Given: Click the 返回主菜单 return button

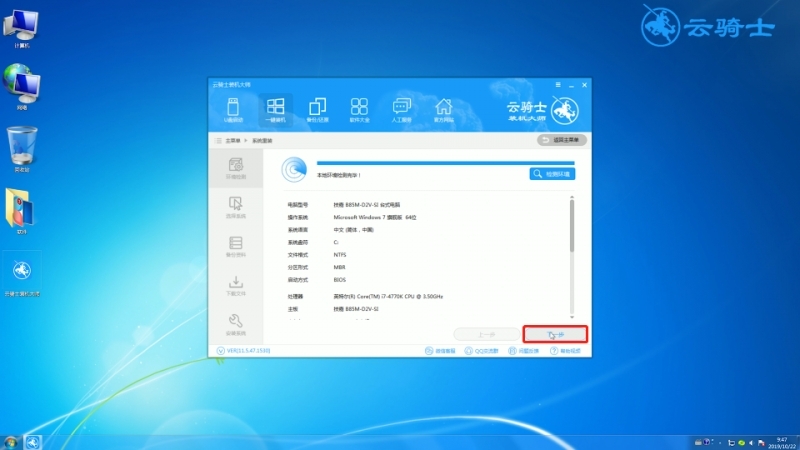Looking at the screenshot, I should click(562, 140).
